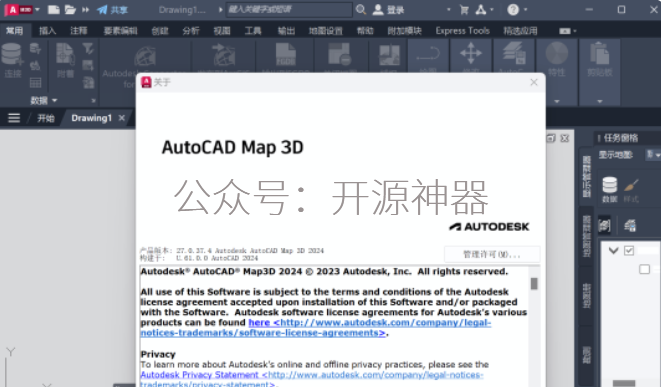Image resolution: width=661 pixels, height=387 pixels.
Task: Check the empty nested layer checkbox
Action: click(644, 269)
